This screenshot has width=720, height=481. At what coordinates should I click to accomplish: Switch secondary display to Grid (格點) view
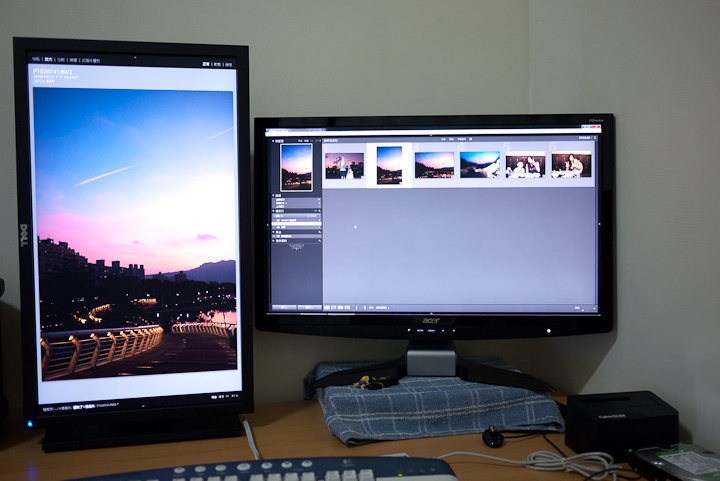[x=36, y=59]
